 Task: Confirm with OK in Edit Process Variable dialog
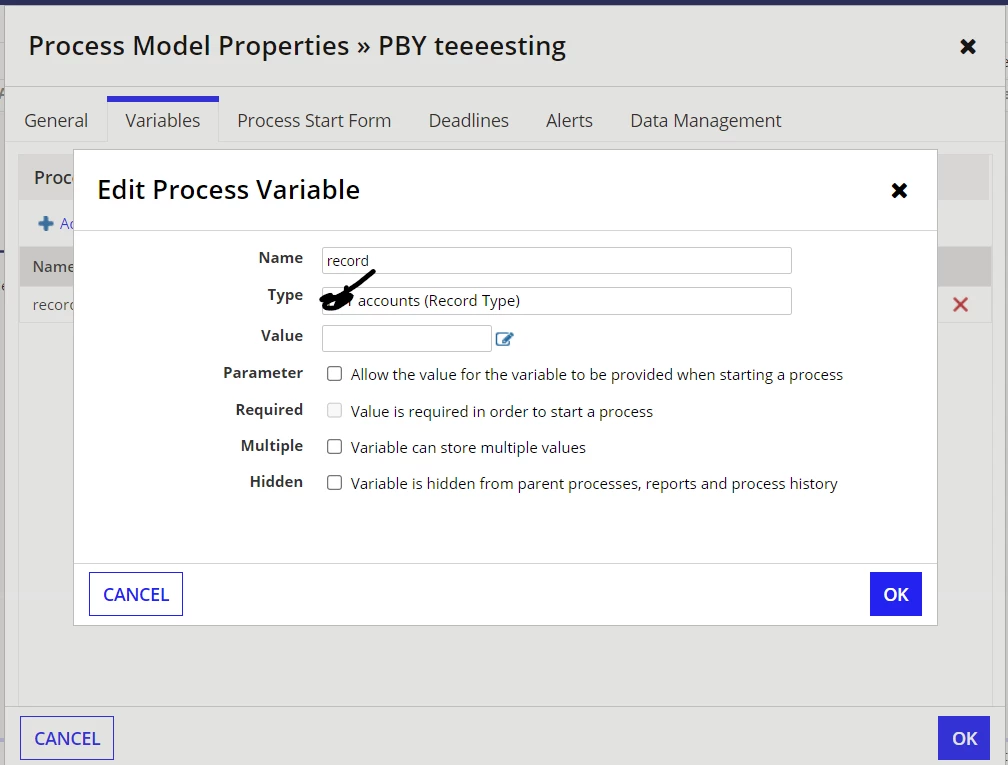pos(896,594)
